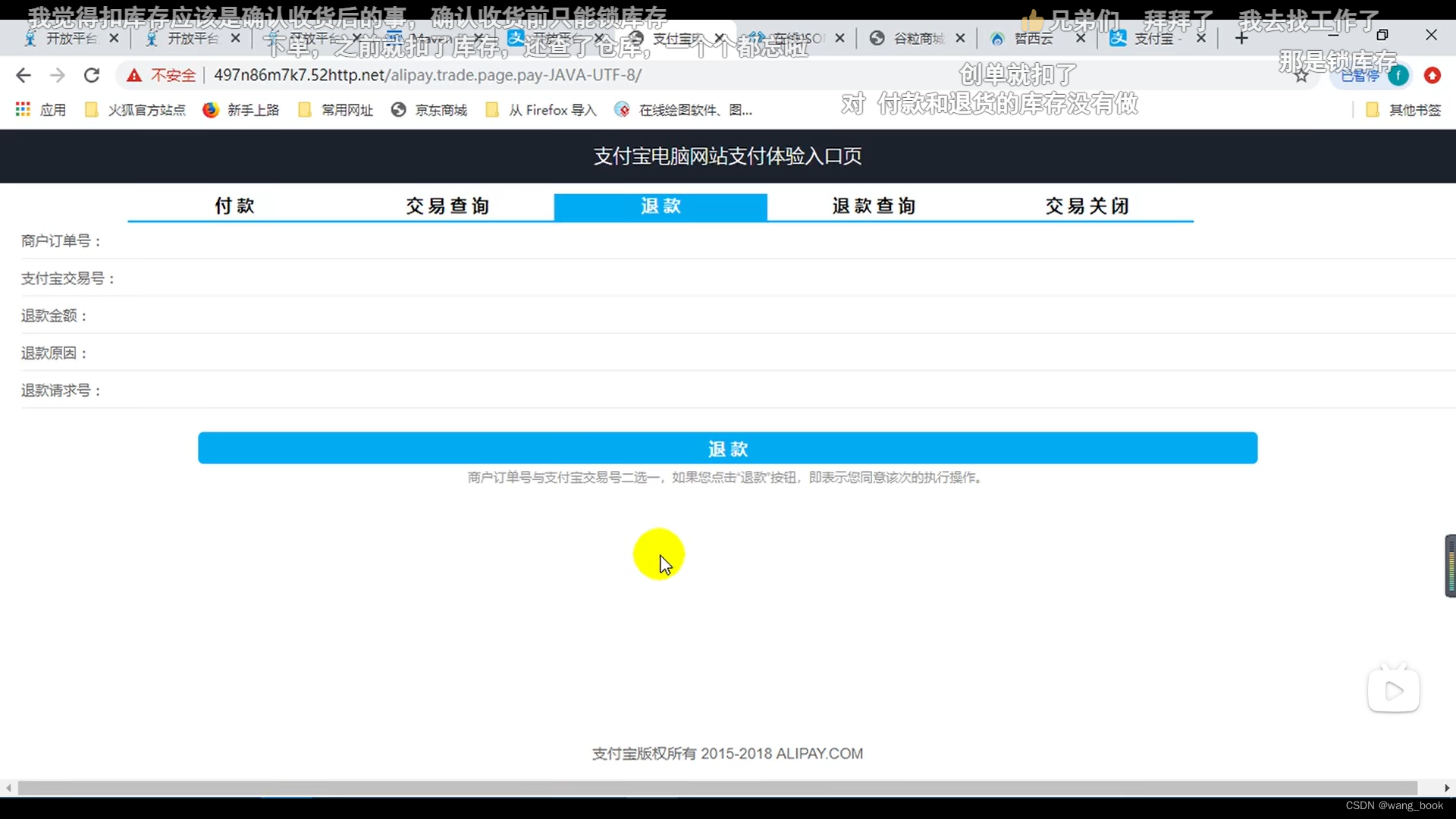The image size is (1456, 819).
Task: Select the 退款查询 page tab
Action: click(874, 206)
